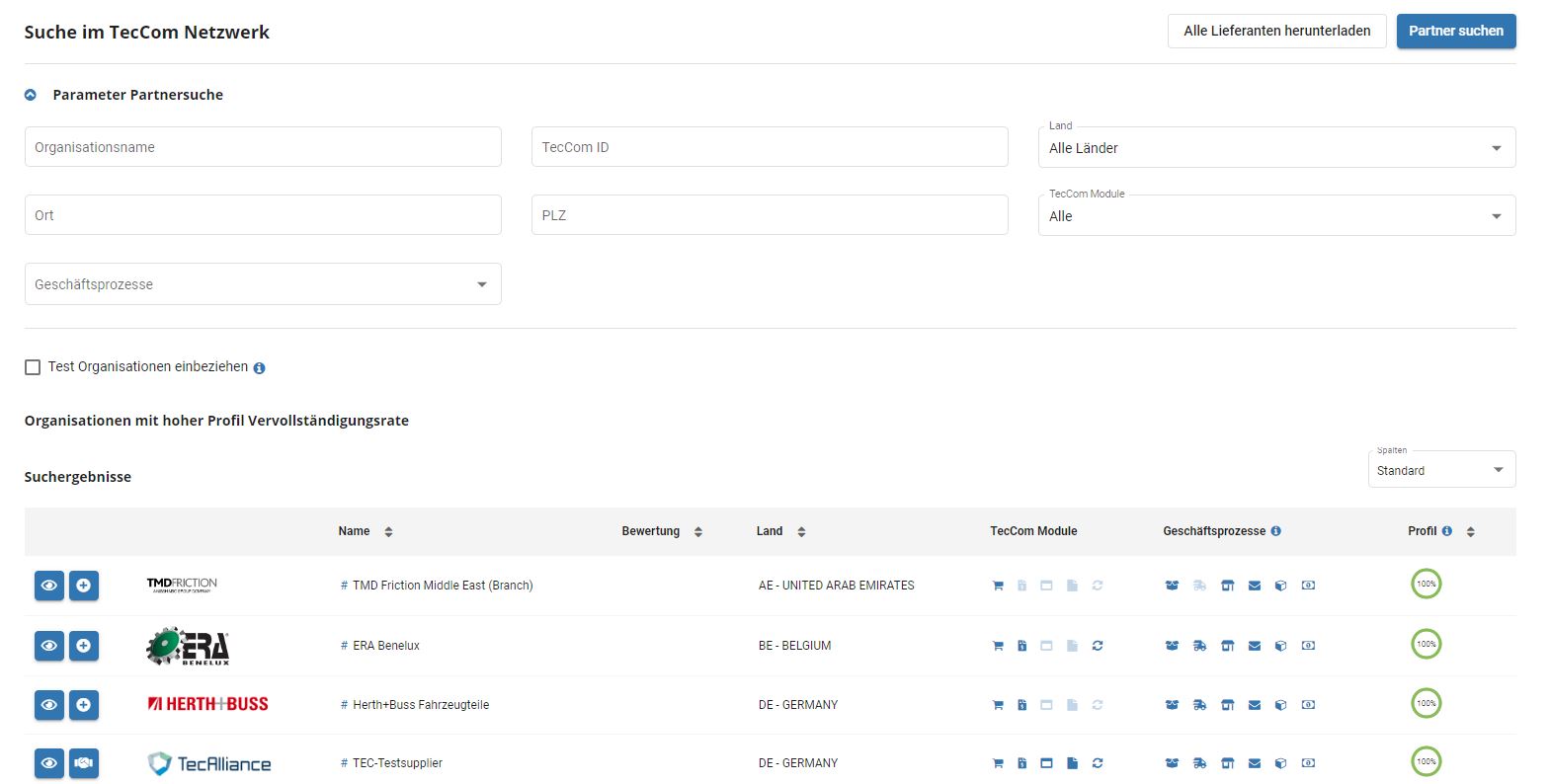1550x784 pixels.
Task: Click package cube icon in ERA Benelux row
Action: [1281, 646]
